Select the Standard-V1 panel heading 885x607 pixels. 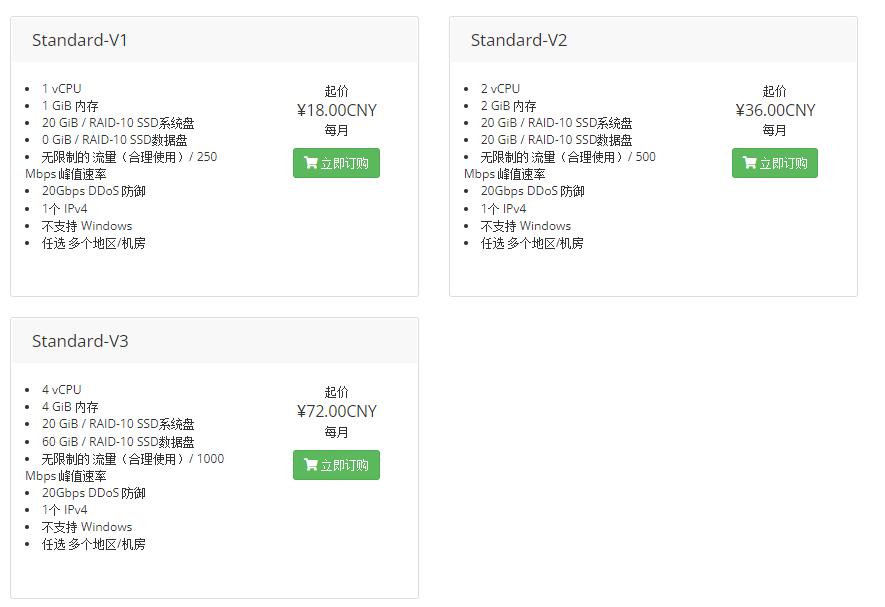[80, 40]
